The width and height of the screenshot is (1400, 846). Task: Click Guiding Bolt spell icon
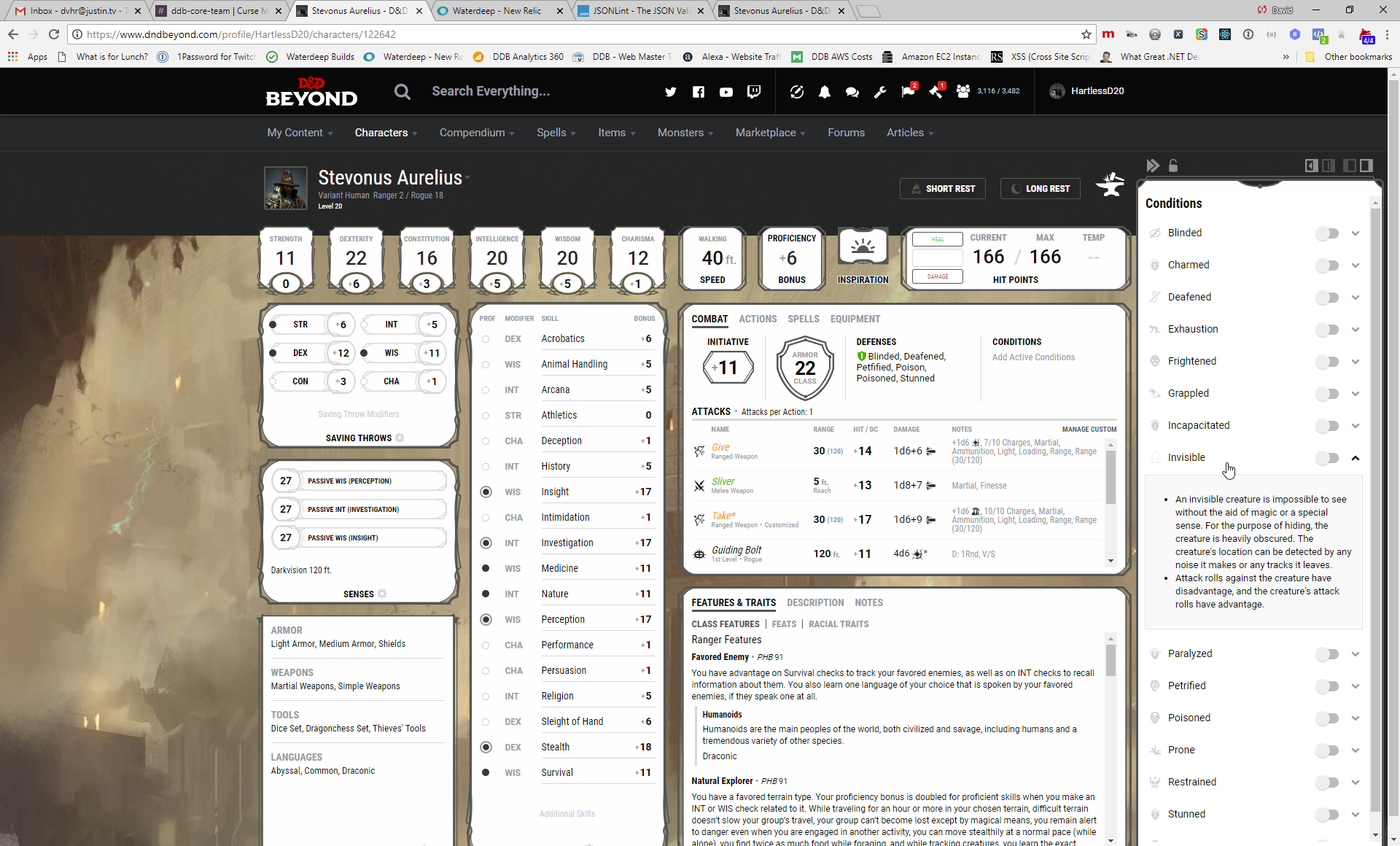[x=699, y=554]
